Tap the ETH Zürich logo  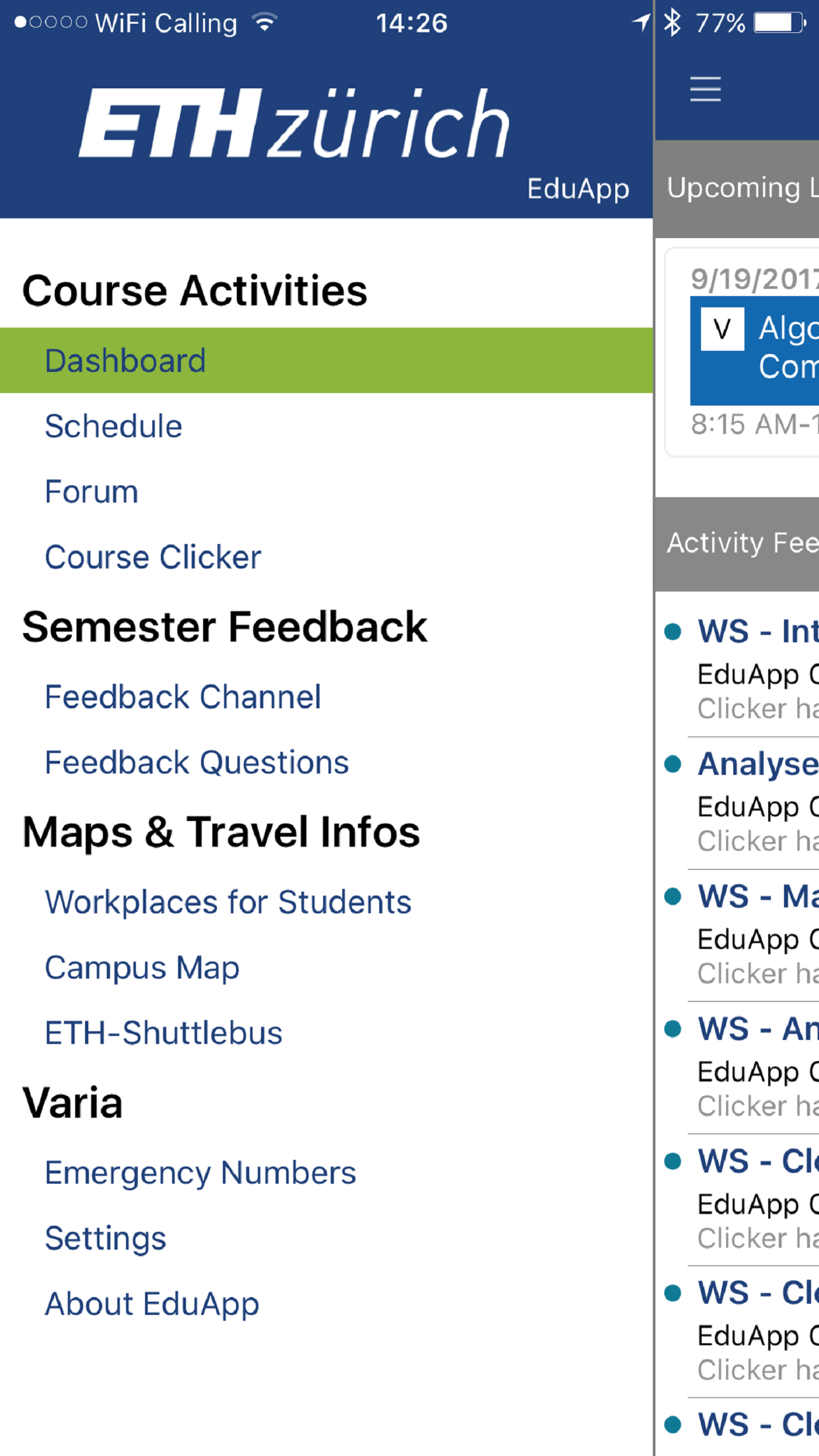pos(294,123)
